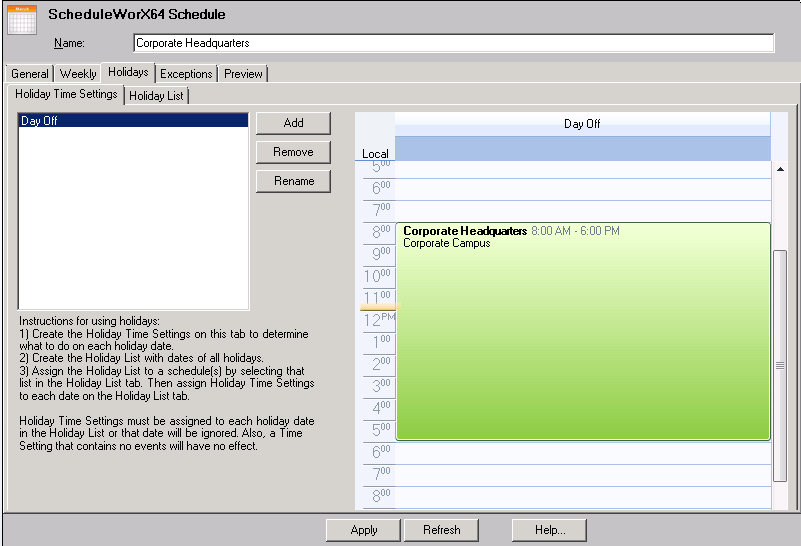This screenshot has width=801, height=546.
Task: Click the ScheduleWorX64 calendar icon
Action: (22, 20)
